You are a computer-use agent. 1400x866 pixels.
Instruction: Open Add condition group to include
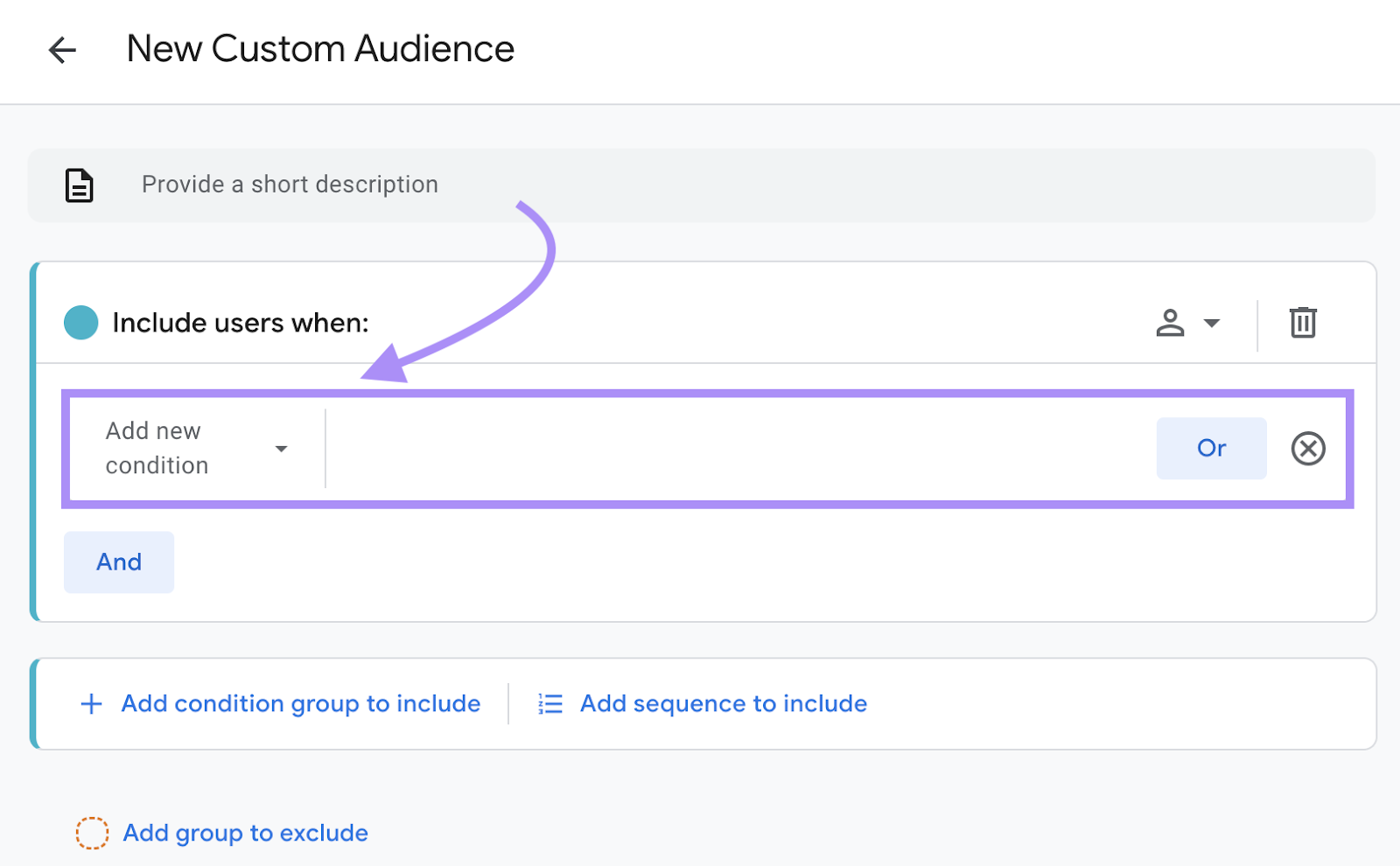point(299,703)
